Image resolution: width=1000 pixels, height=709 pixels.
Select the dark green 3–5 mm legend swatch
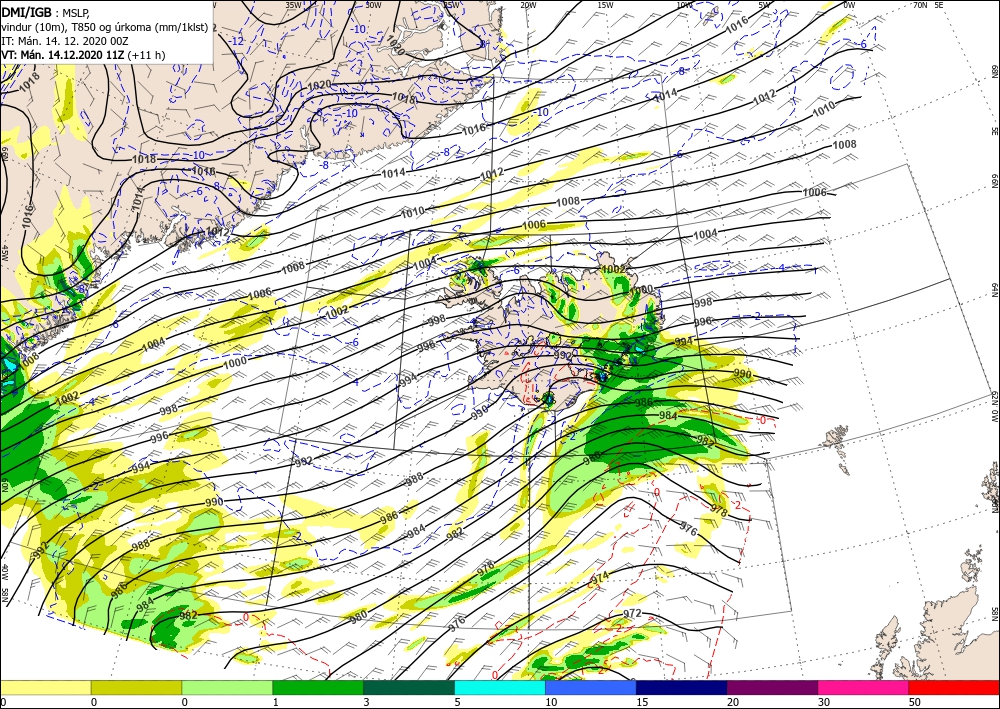pos(409,687)
